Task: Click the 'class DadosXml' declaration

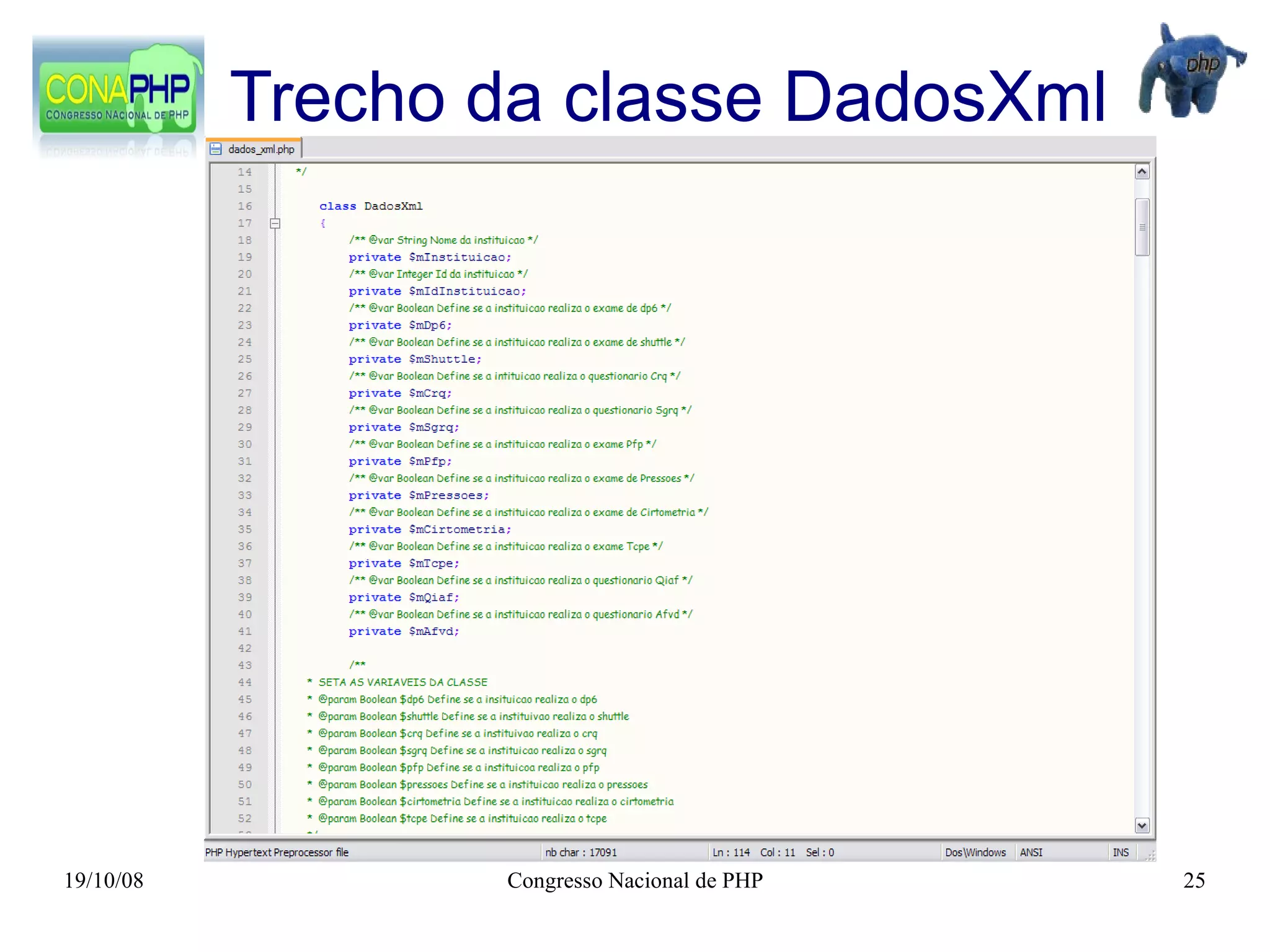Action: (371, 206)
